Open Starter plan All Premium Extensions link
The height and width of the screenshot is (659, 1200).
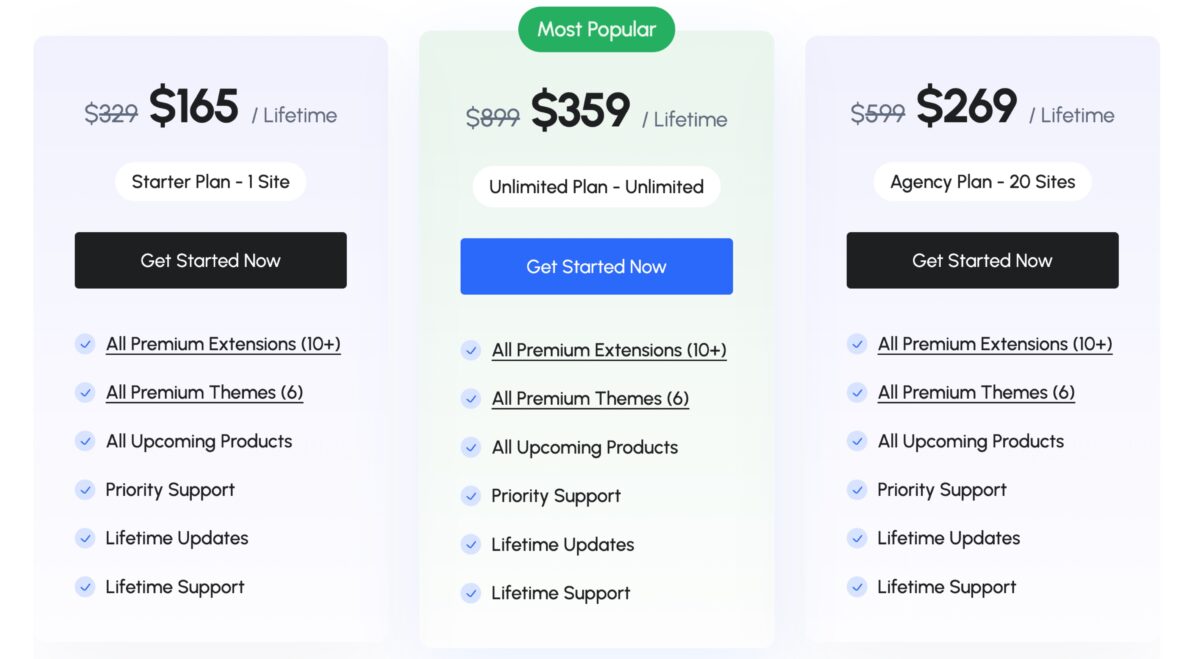click(223, 344)
